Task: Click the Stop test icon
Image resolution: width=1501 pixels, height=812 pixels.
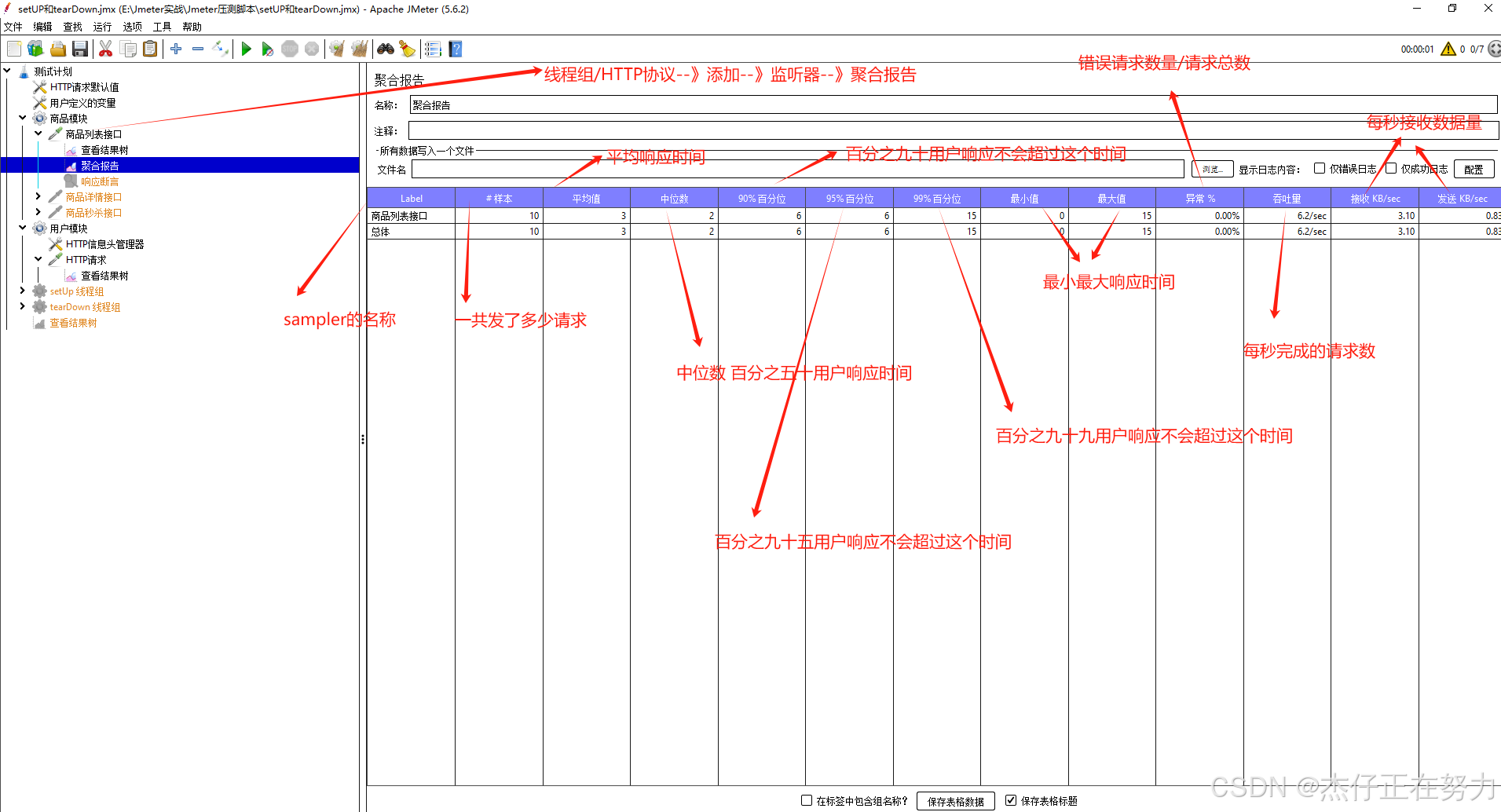Action: pos(290,49)
